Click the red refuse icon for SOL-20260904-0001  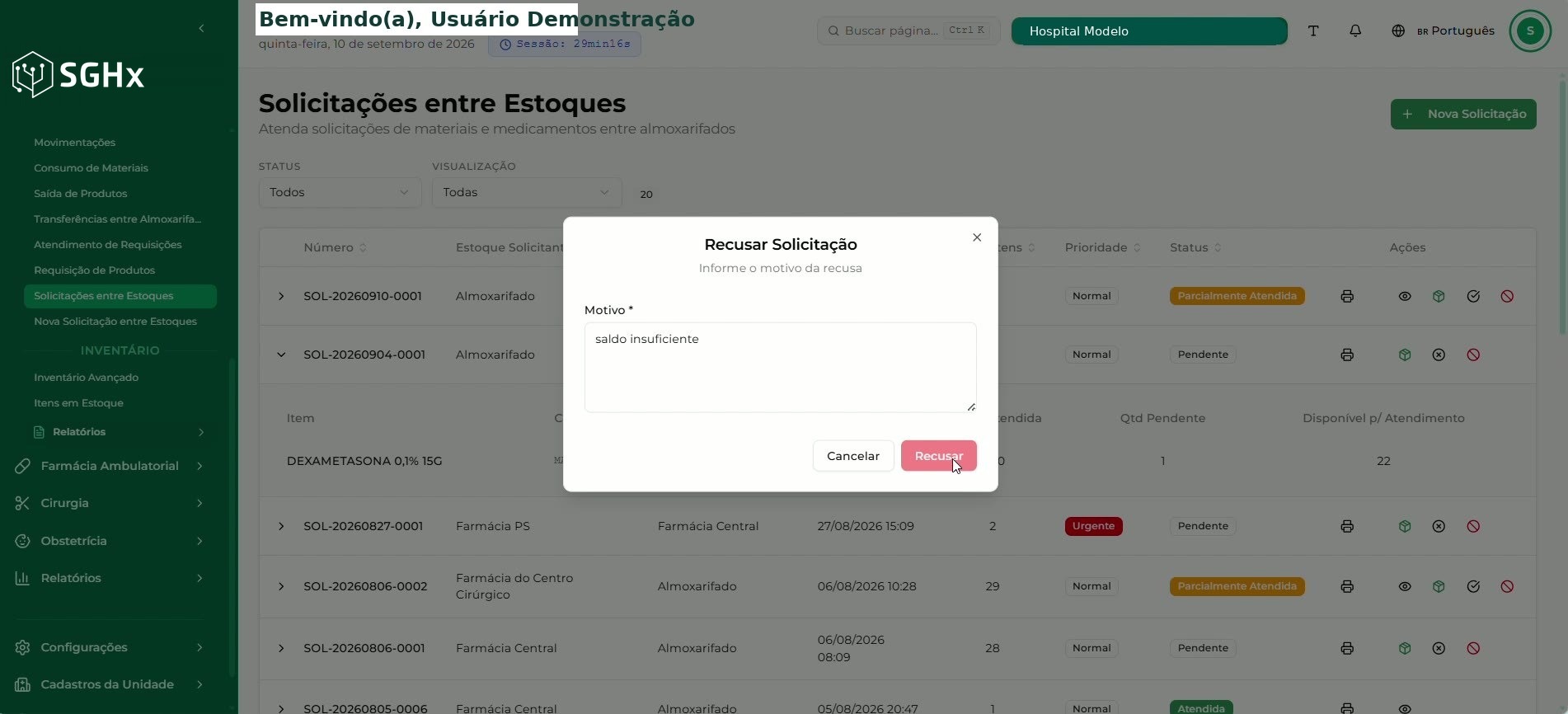[x=1473, y=355]
